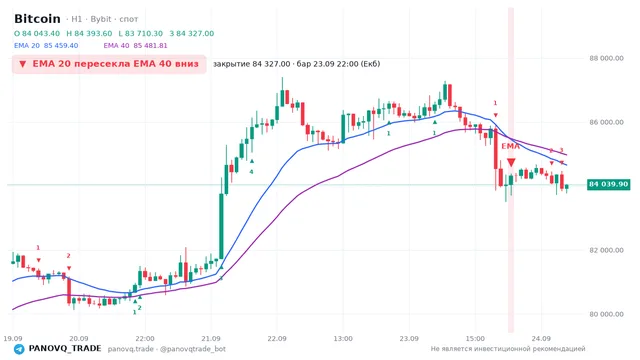This screenshot has width=640, height=360.
Task: Click the 19.09 date axis label
Action: pyautogui.click(x=13, y=338)
